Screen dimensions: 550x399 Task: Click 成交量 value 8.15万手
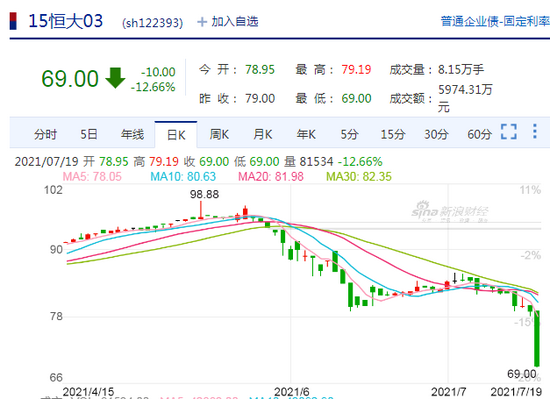point(461,69)
